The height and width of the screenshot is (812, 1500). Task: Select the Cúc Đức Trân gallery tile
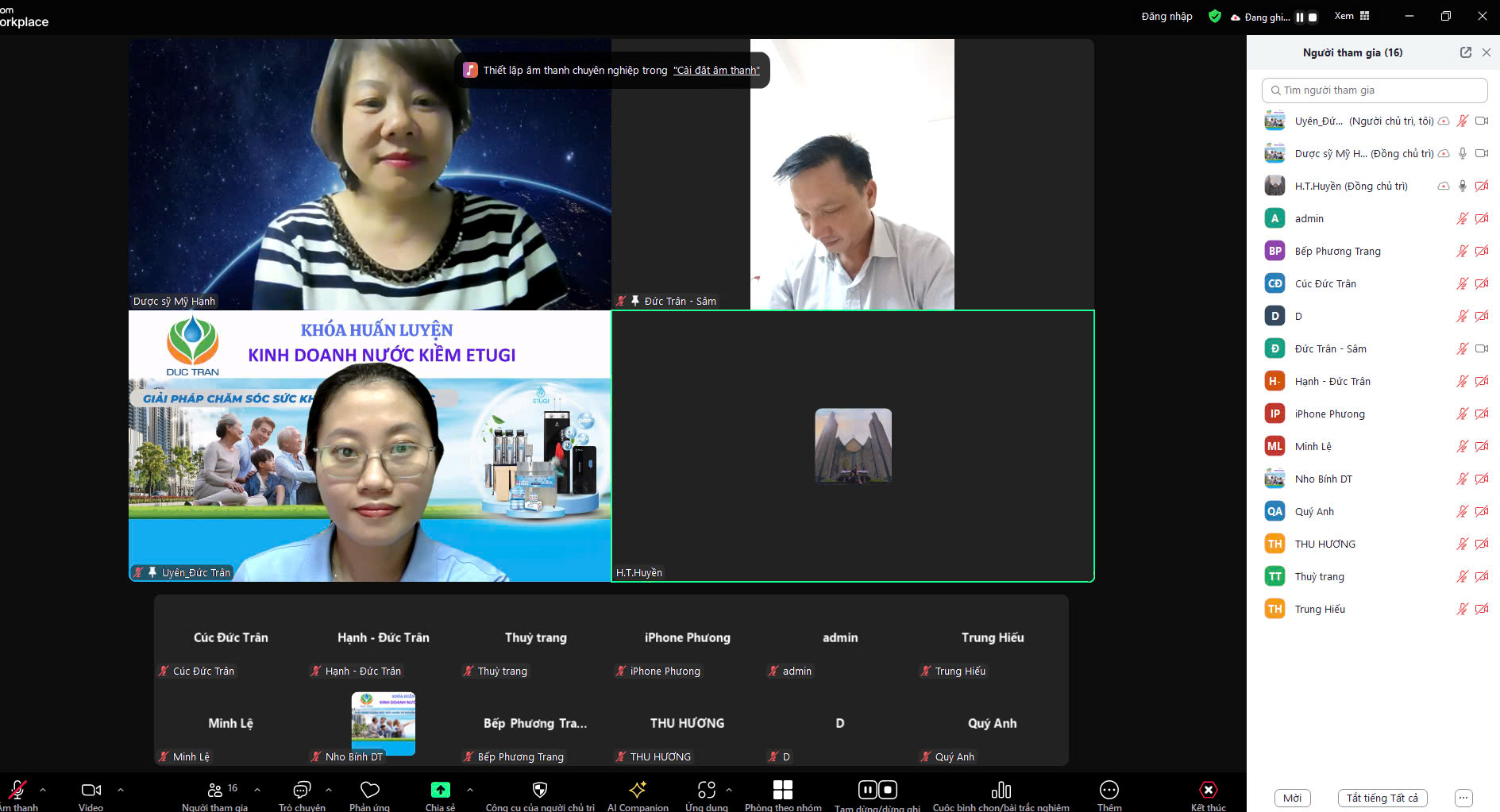[x=230, y=638]
